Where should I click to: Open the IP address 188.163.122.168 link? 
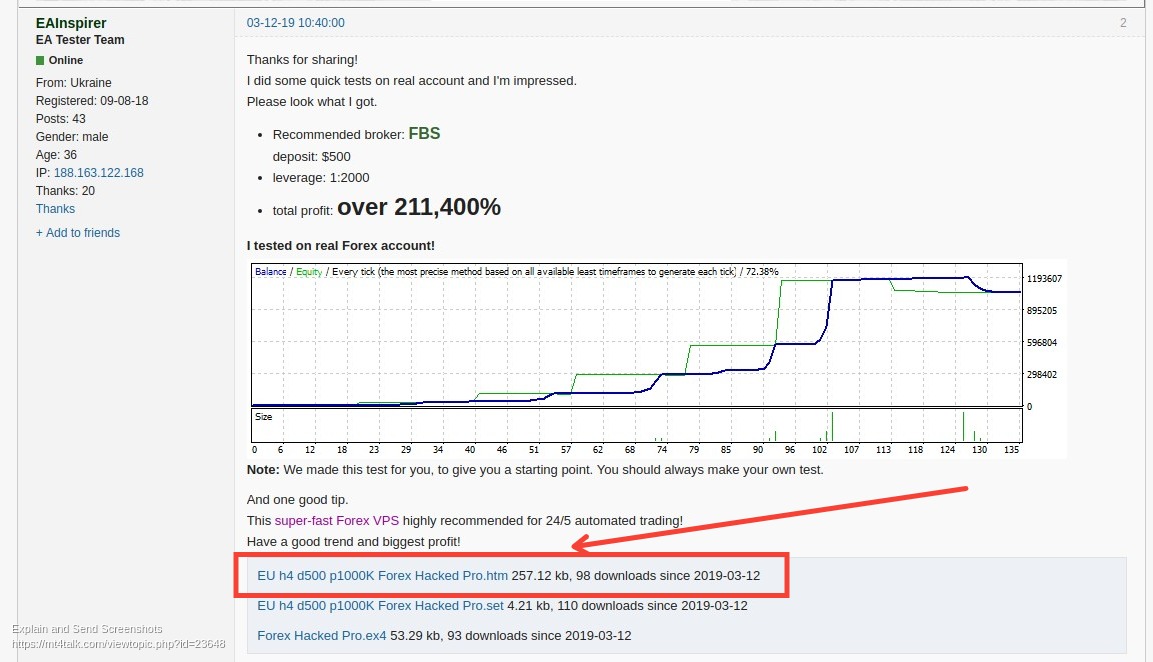click(x=99, y=173)
